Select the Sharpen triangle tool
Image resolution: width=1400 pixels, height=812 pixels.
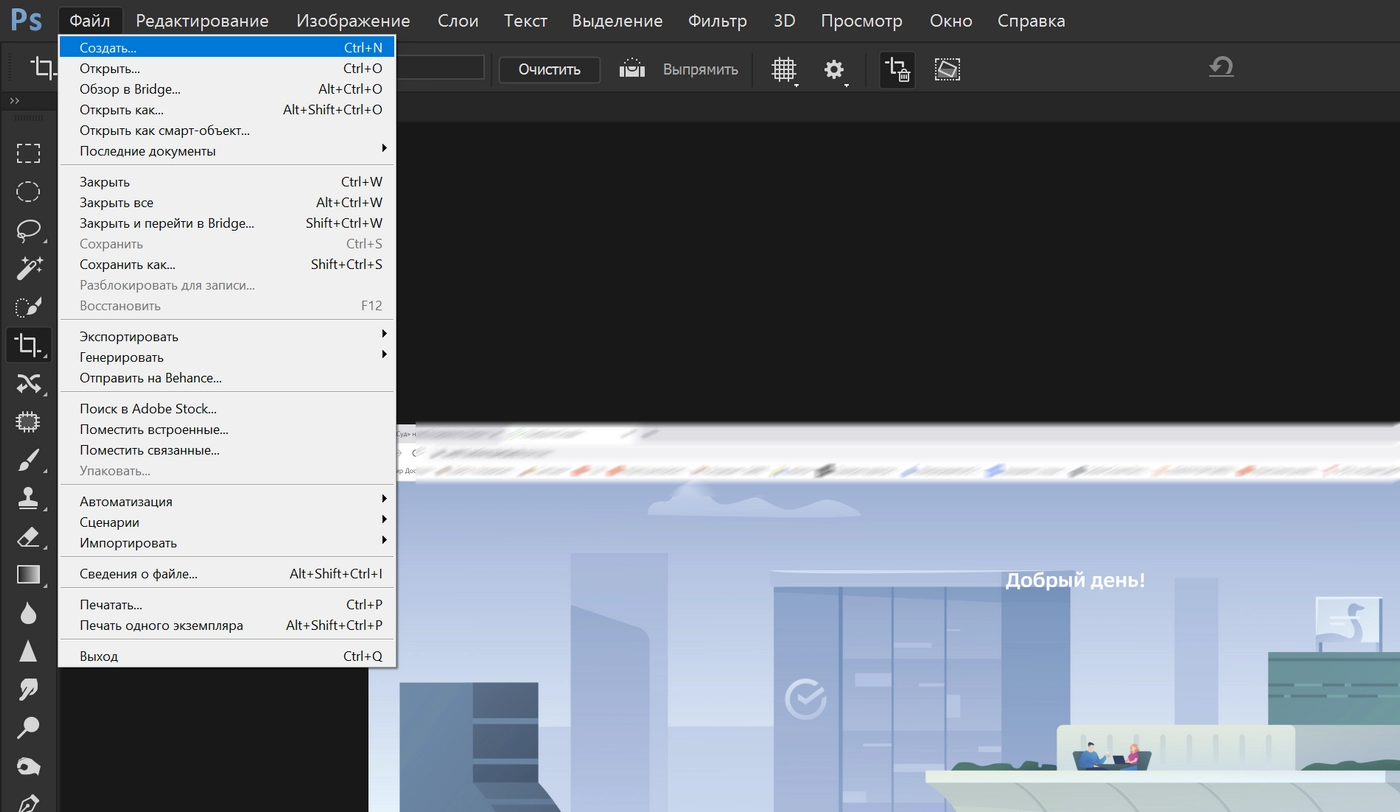[x=28, y=652]
